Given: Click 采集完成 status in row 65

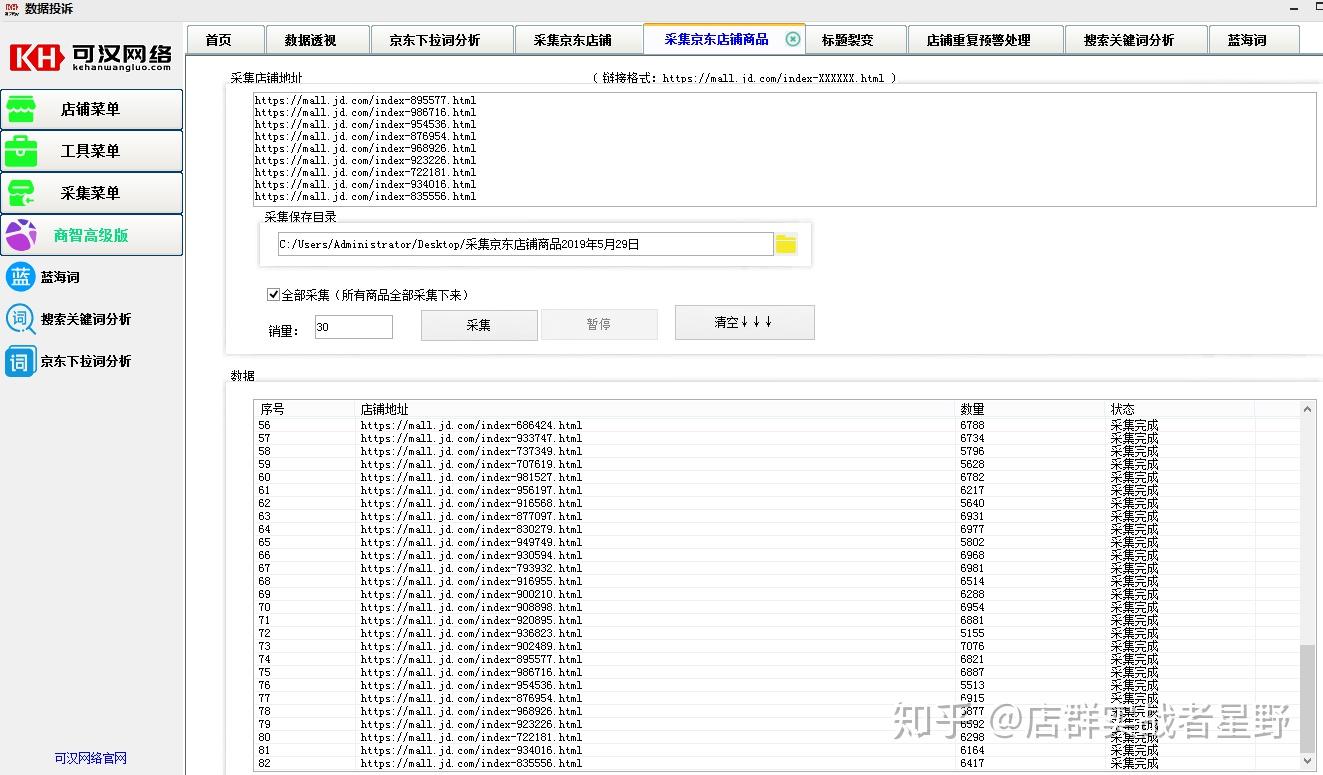Looking at the screenshot, I should click(x=1134, y=542).
